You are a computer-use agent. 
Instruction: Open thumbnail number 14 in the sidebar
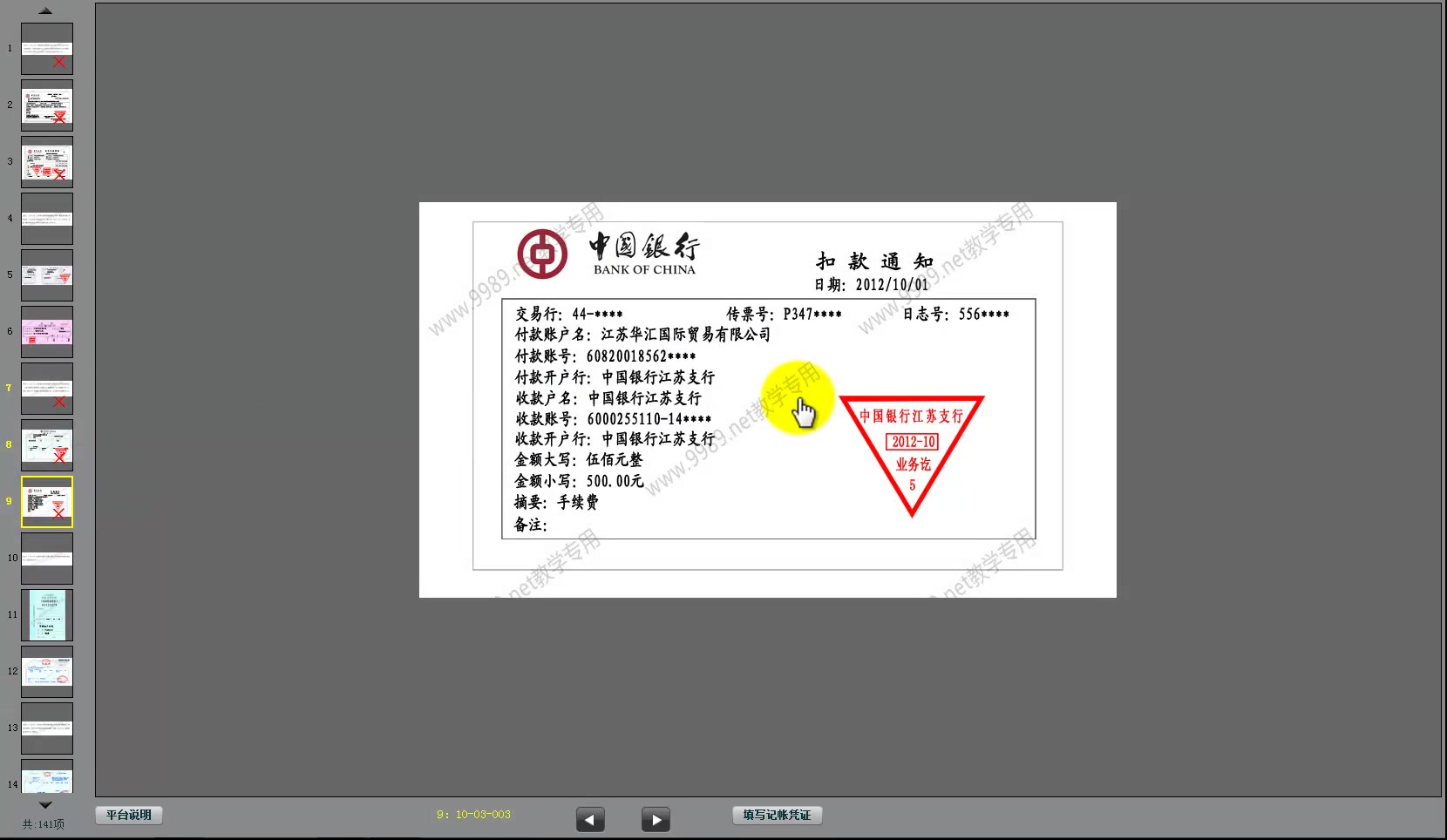tap(47, 776)
